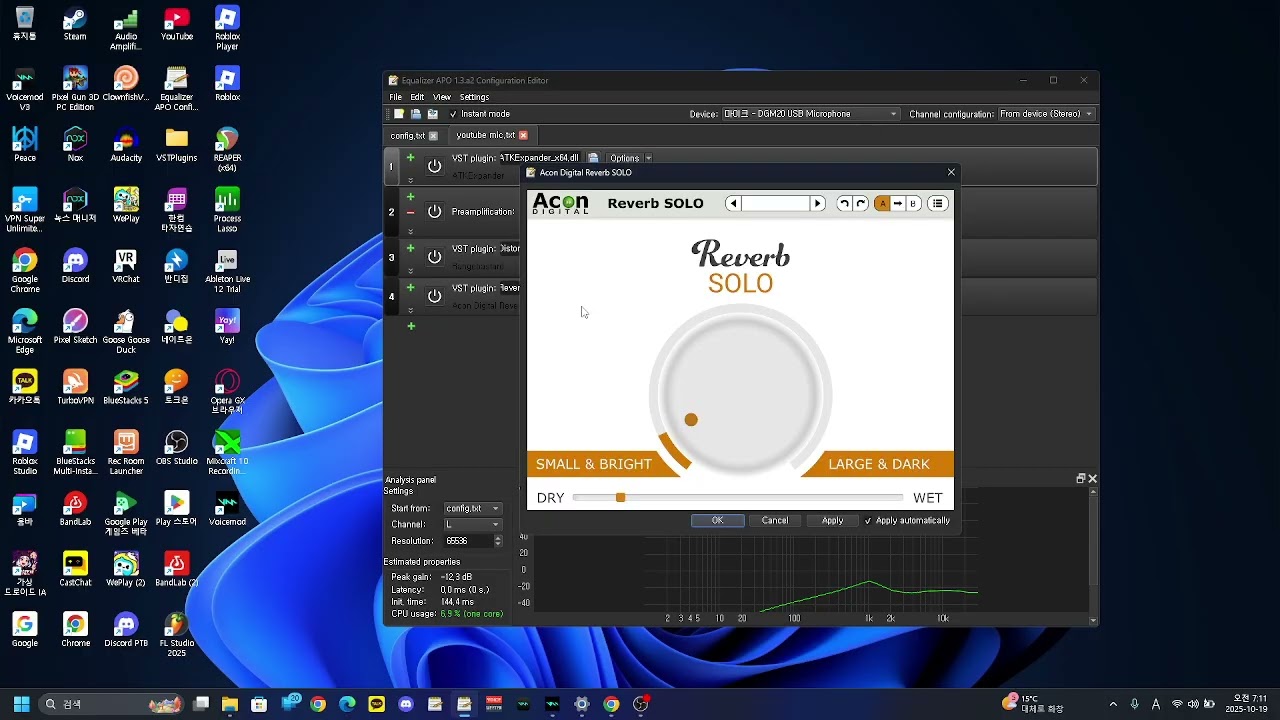Select the previous preset arrow
This screenshot has width=1280, height=720.
click(x=733, y=203)
